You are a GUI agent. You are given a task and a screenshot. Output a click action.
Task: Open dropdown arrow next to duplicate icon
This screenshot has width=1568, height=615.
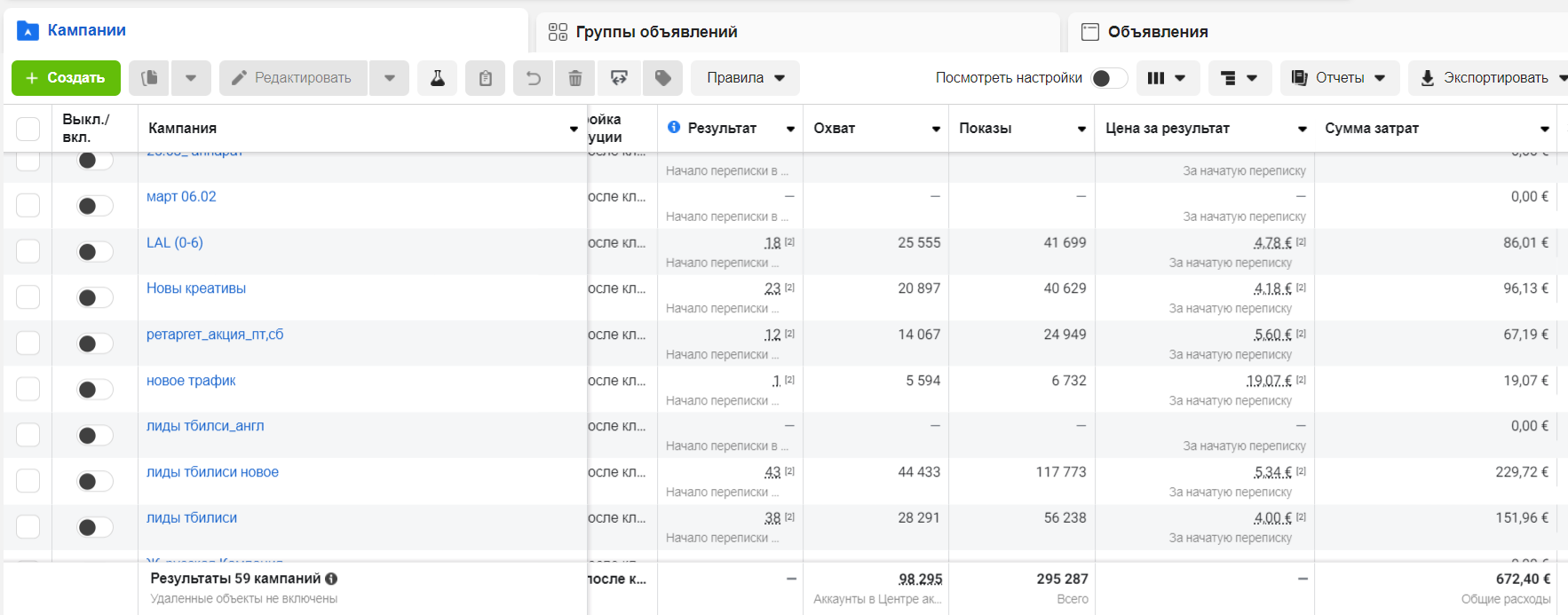click(191, 78)
